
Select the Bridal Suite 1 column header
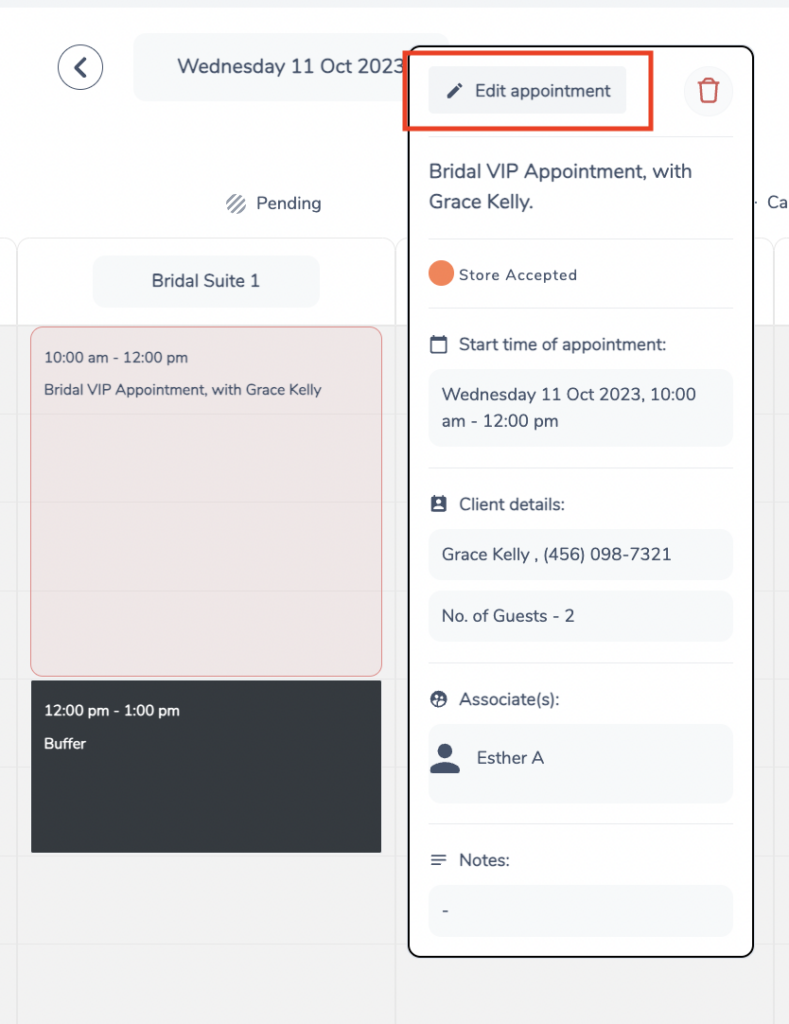[206, 281]
